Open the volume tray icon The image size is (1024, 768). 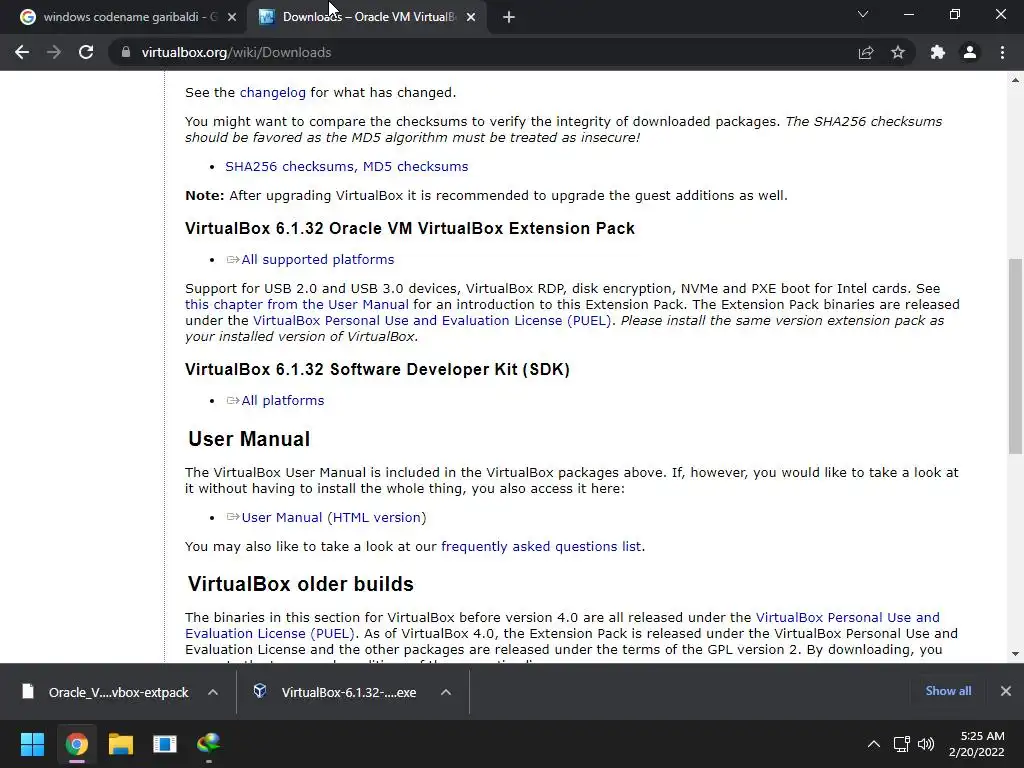(x=926, y=744)
